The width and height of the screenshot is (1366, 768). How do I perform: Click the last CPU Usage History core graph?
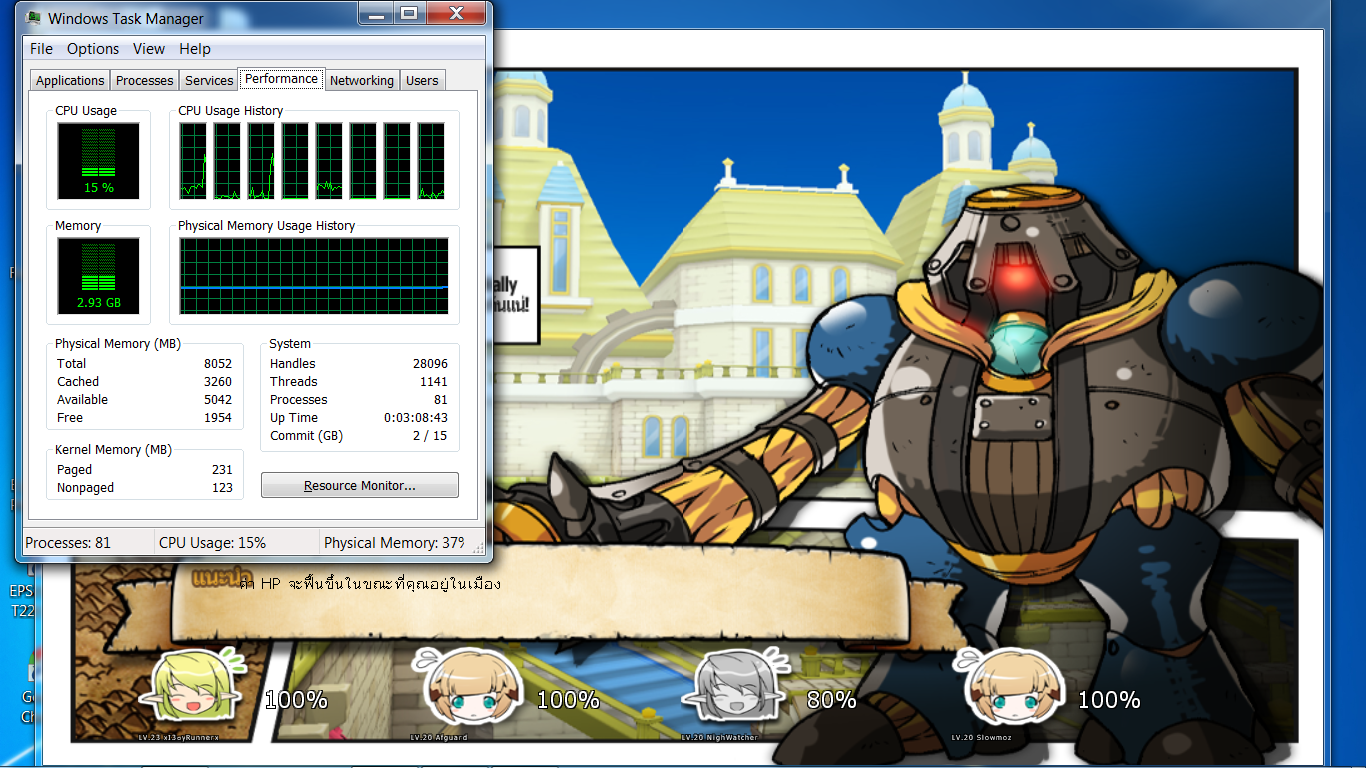point(431,160)
